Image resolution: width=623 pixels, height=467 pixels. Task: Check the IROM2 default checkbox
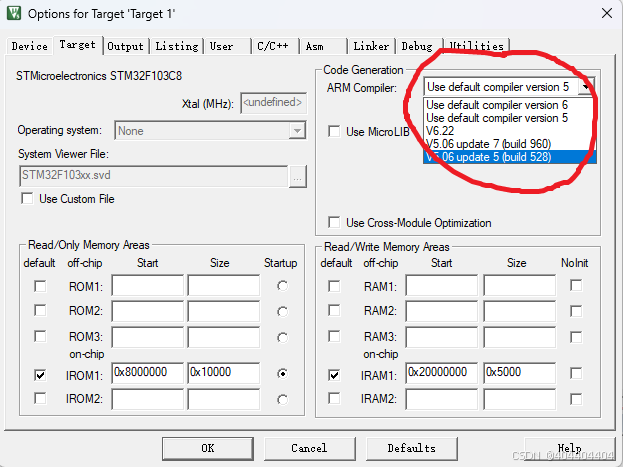coord(40,398)
